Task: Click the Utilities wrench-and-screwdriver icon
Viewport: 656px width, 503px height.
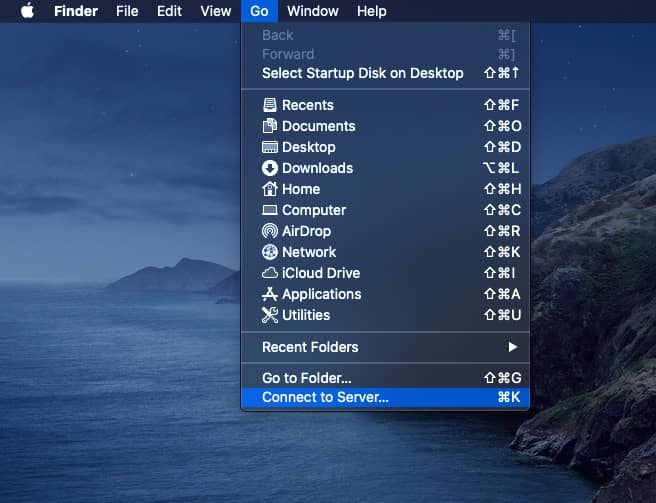Action: [x=269, y=315]
